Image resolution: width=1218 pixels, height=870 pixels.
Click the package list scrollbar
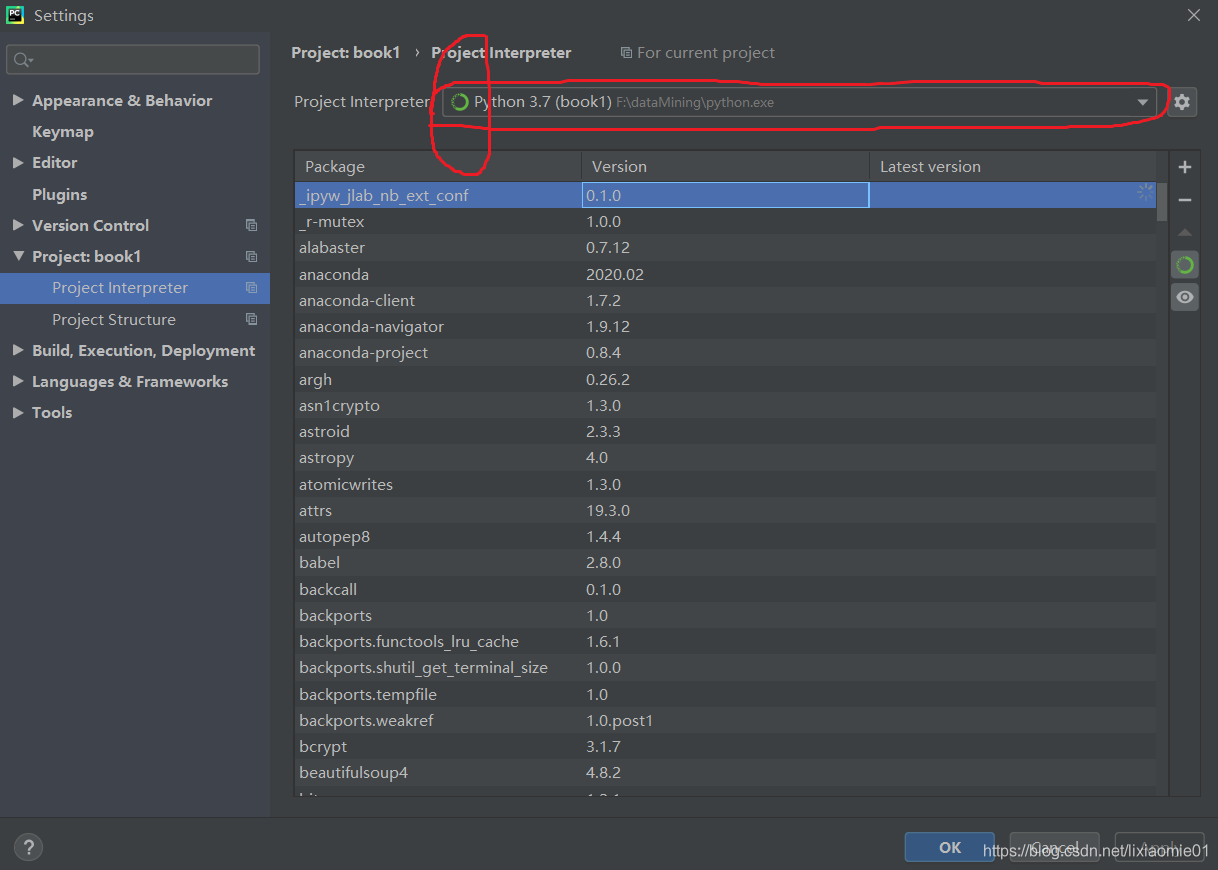click(x=1162, y=201)
